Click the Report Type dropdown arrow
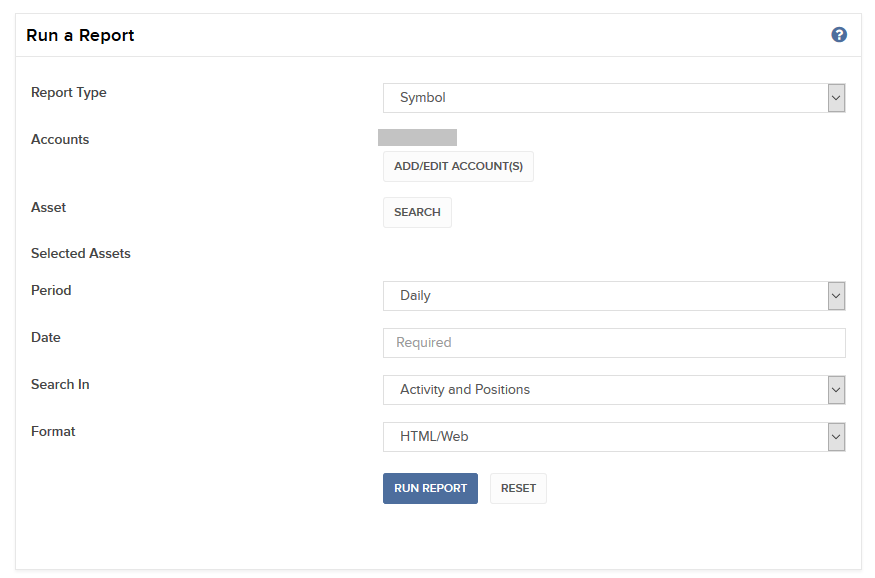 [x=835, y=97]
